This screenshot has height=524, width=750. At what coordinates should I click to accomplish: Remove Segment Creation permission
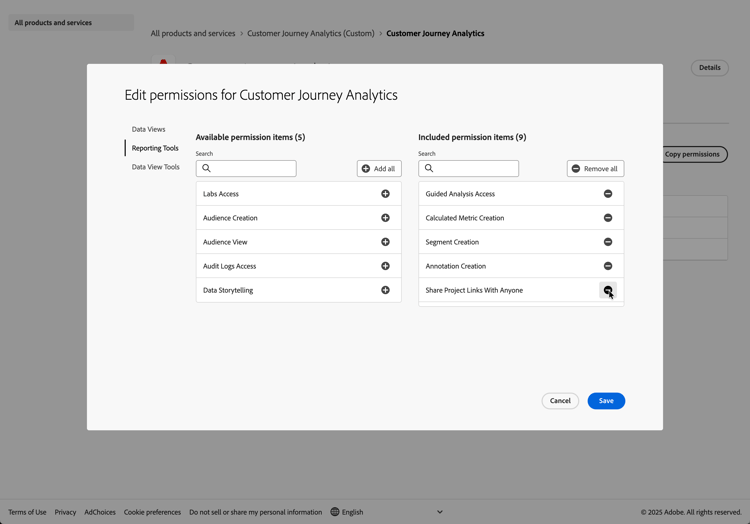608,242
